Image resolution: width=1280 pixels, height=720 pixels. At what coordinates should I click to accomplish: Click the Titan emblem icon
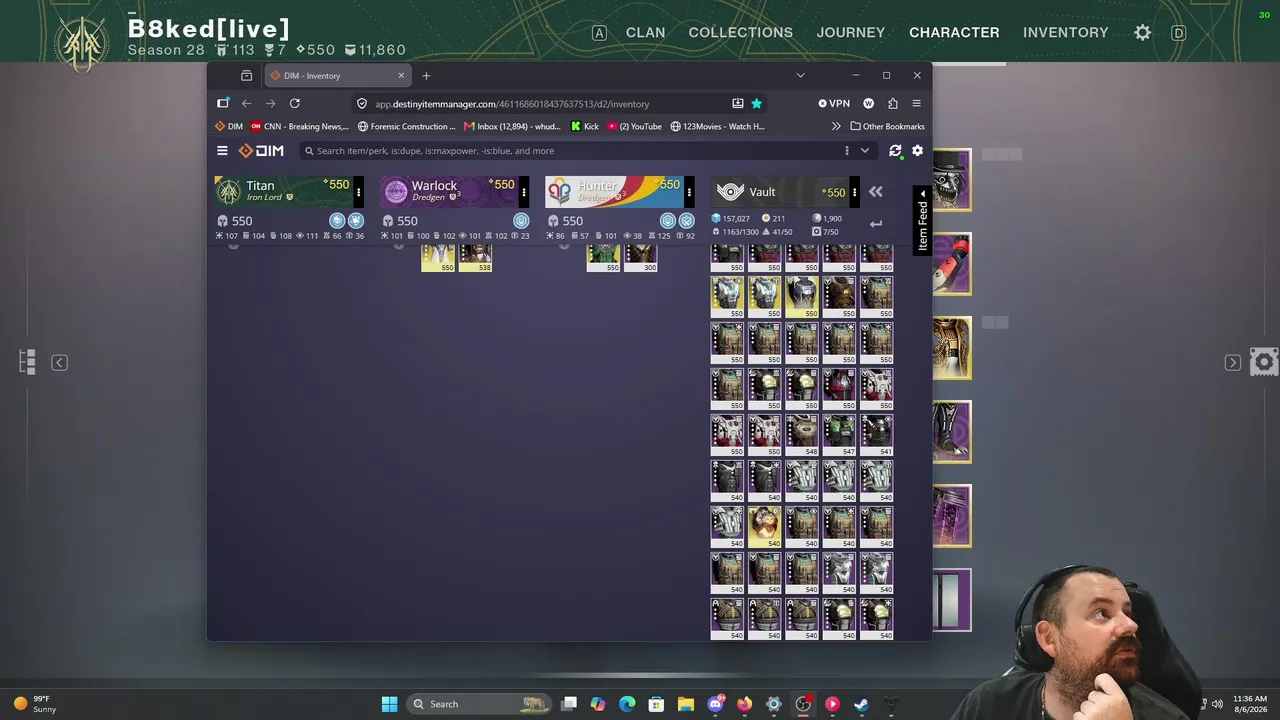click(x=230, y=192)
